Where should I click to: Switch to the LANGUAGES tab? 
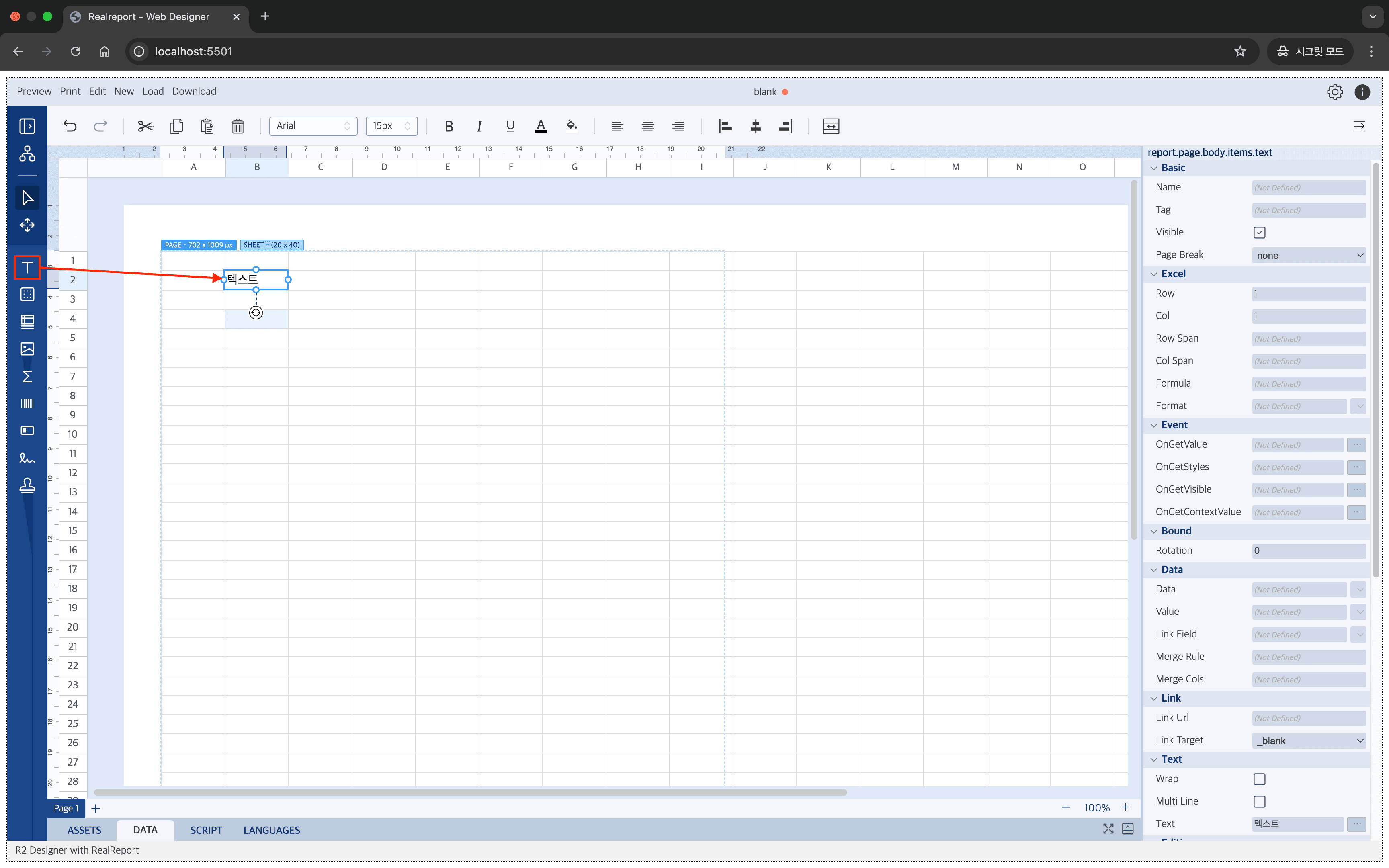pyautogui.click(x=271, y=830)
